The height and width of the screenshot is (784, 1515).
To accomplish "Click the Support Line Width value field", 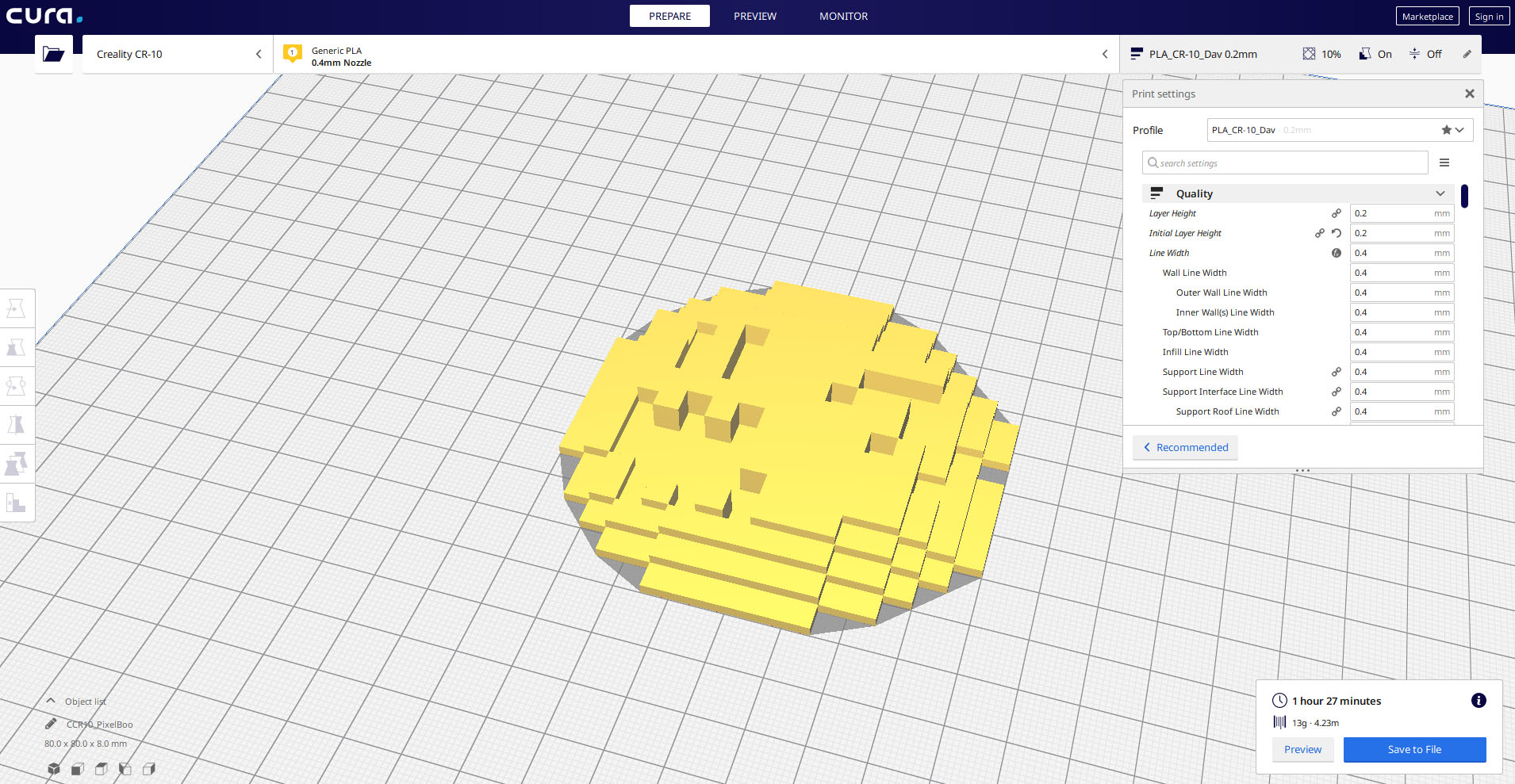I will (x=1402, y=372).
